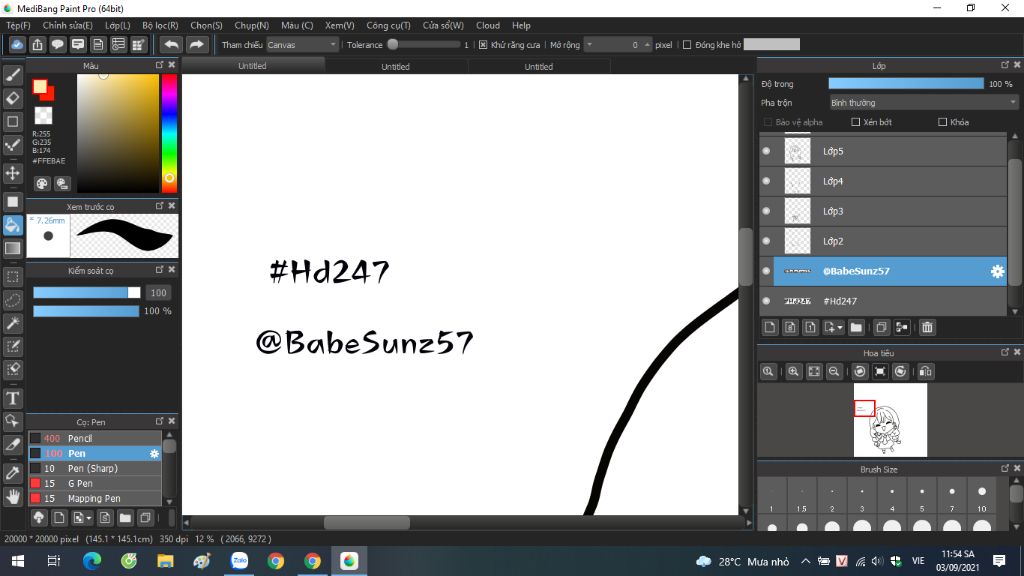Screen dimensions: 1024x576
Task: Select the Move tool
Action: (12, 173)
